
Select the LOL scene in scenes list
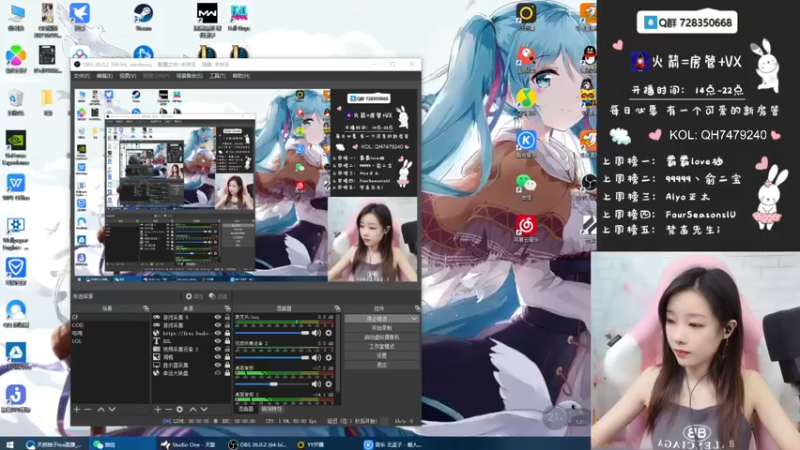point(110,341)
